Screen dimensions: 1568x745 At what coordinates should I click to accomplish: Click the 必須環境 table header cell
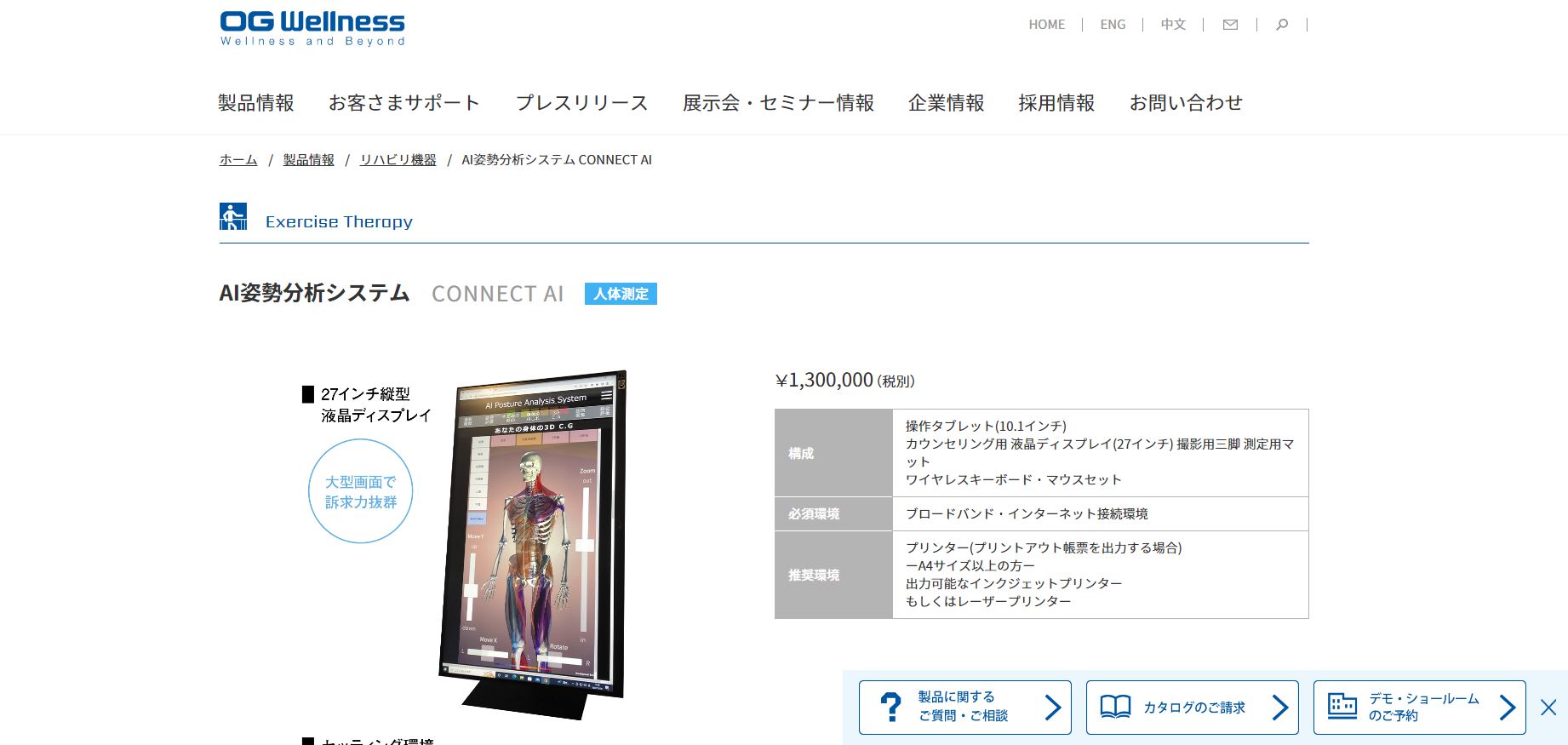(x=834, y=514)
